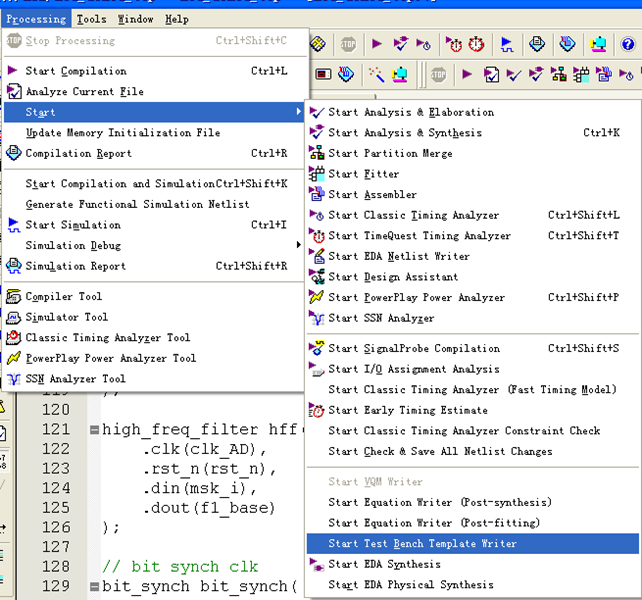Select Update Memory Initialization File
The width and height of the screenshot is (642, 600).
154,133
